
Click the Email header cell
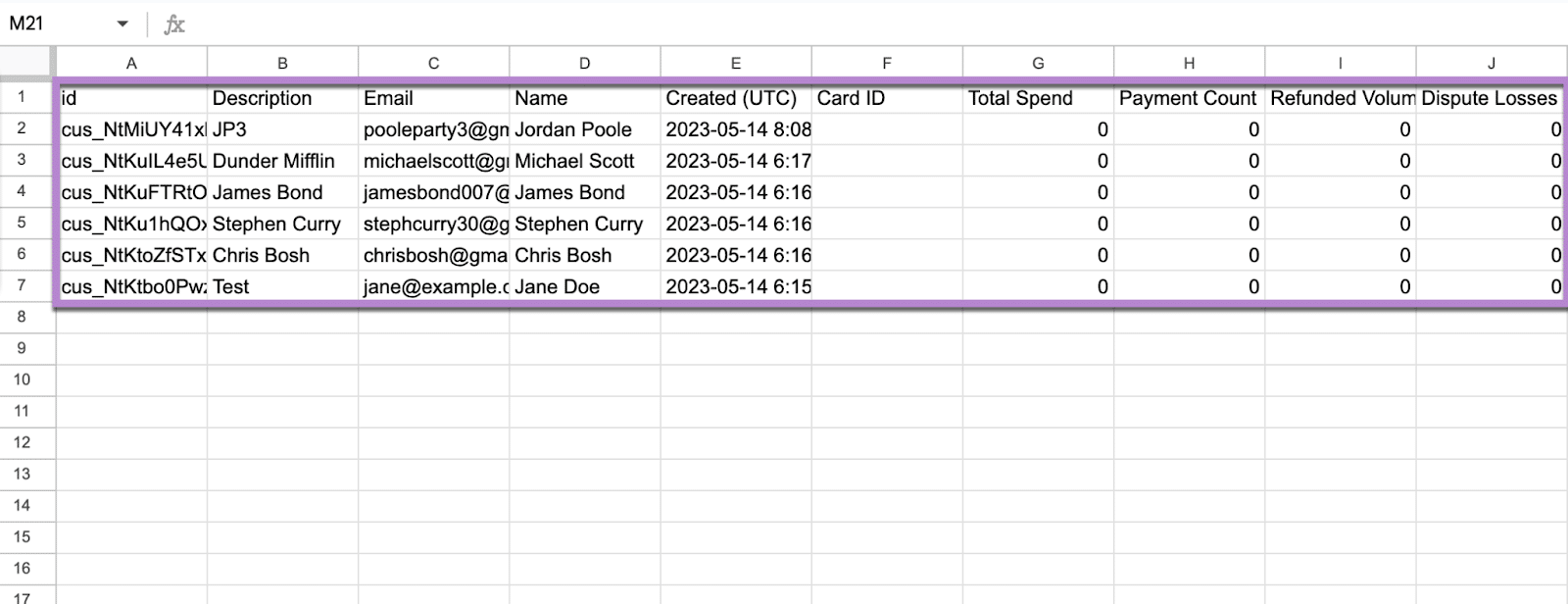pos(433,98)
